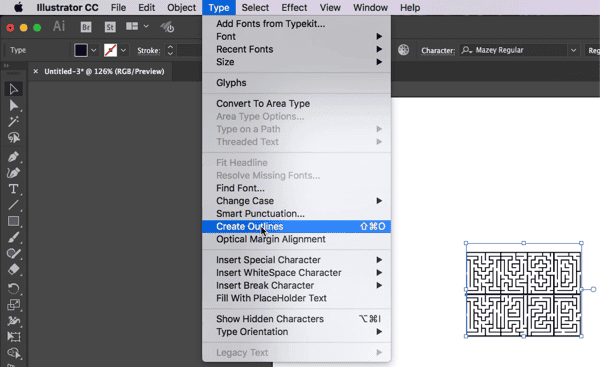Click the Arrange Documents layout icon
This screenshot has width=600, height=367.
[x=132, y=26]
